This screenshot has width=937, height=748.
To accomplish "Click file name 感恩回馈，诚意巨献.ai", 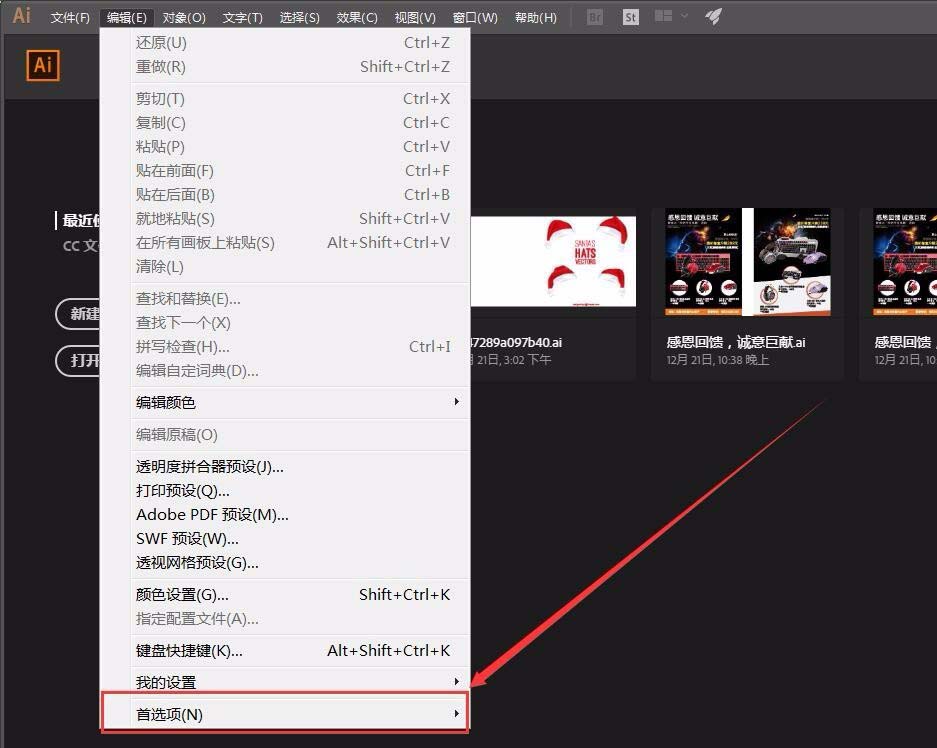I will tap(736, 342).
